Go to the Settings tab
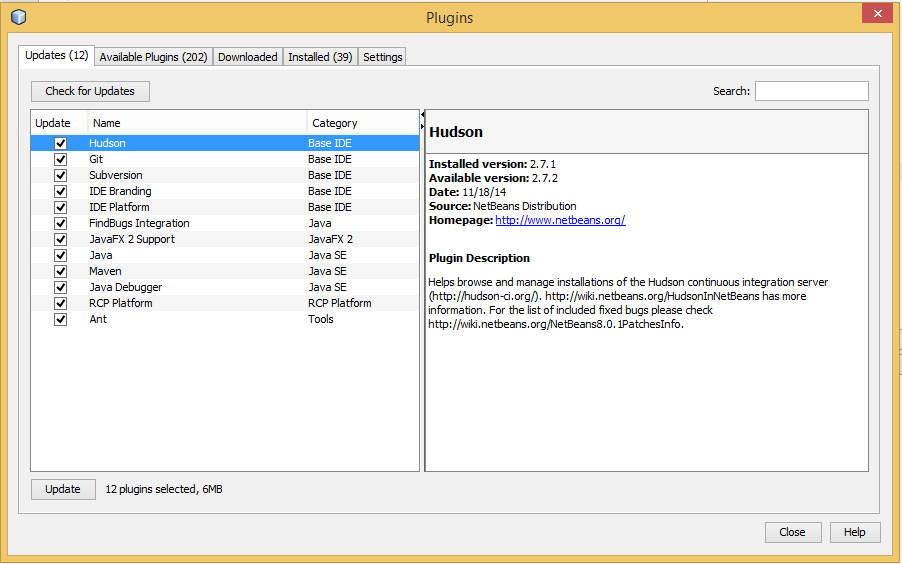Viewport: 902px width, 564px height. pyautogui.click(x=382, y=57)
